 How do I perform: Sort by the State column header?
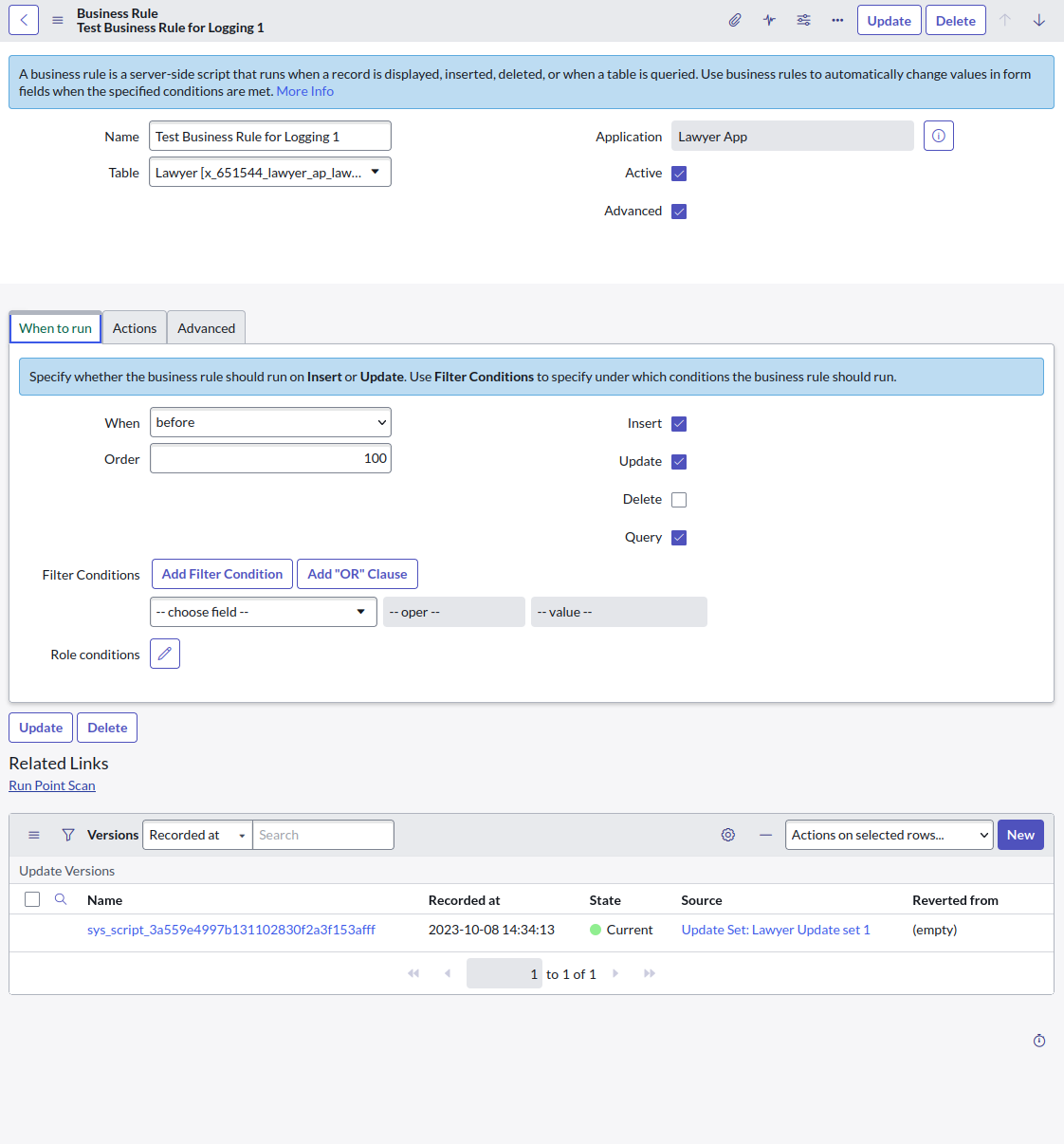click(605, 900)
